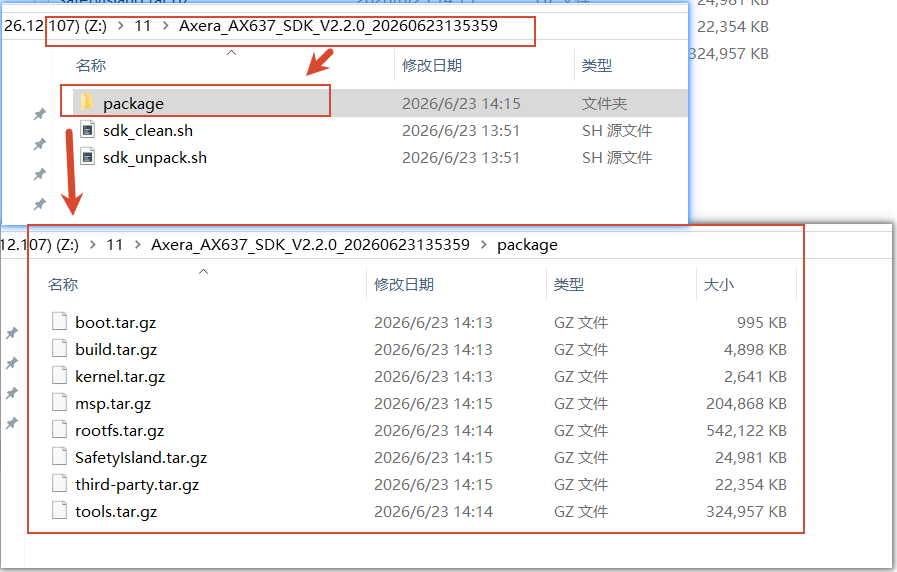The height and width of the screenshot is (572, 897).
Task: Click the 204,868 KB size of msp.tar.gz
Action: point(747,404)
